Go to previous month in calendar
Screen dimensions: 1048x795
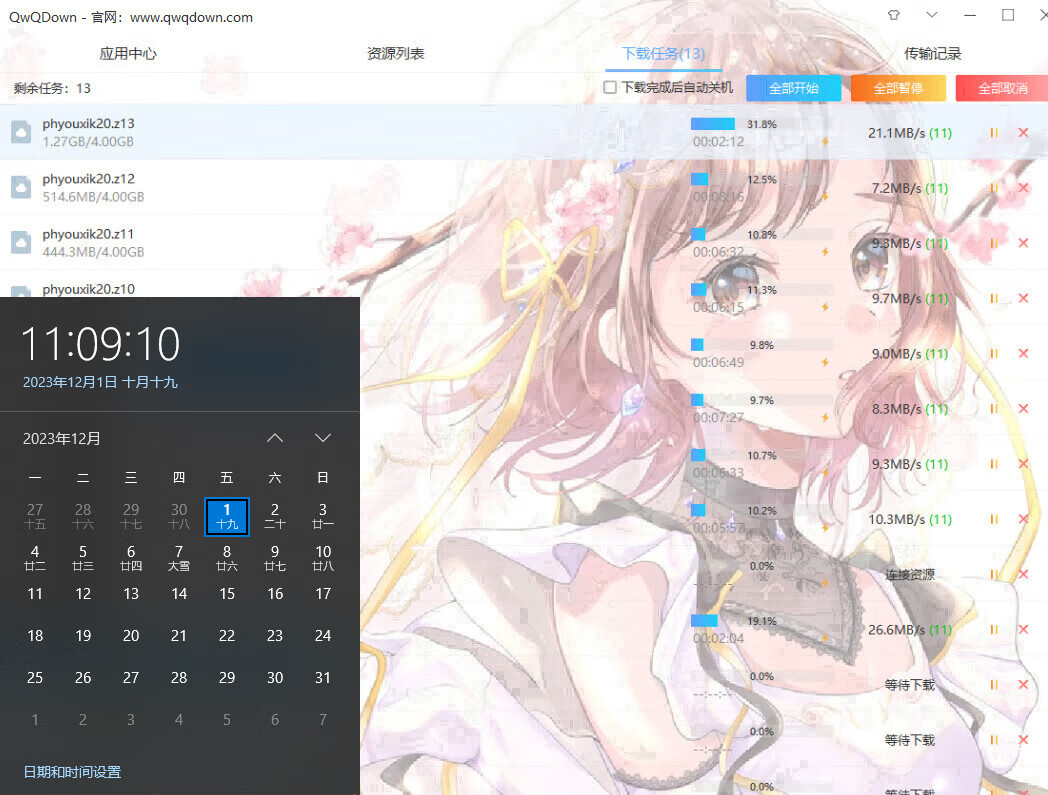click(275, 438)
